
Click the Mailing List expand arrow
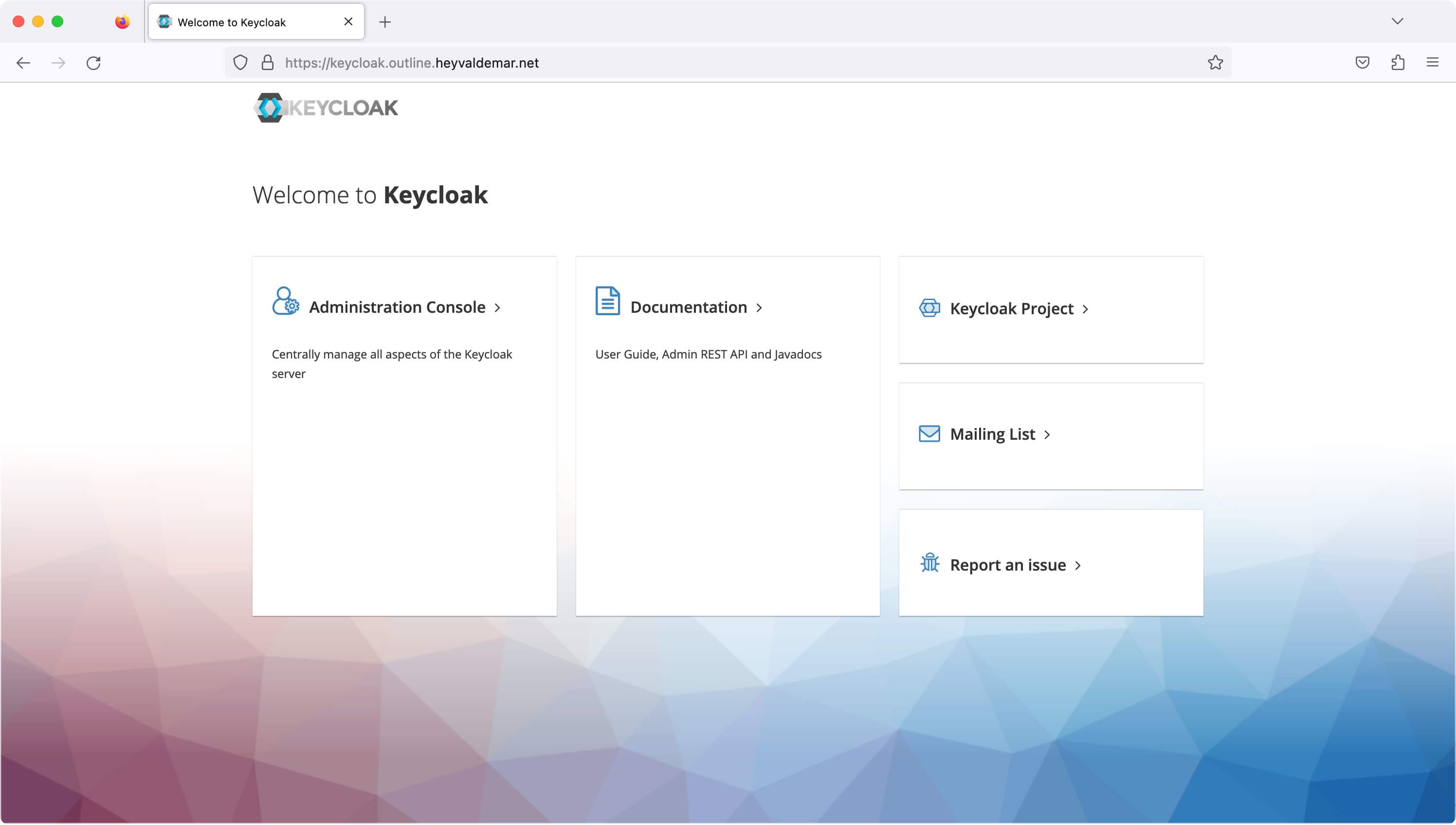click(x=1047, y=433)
